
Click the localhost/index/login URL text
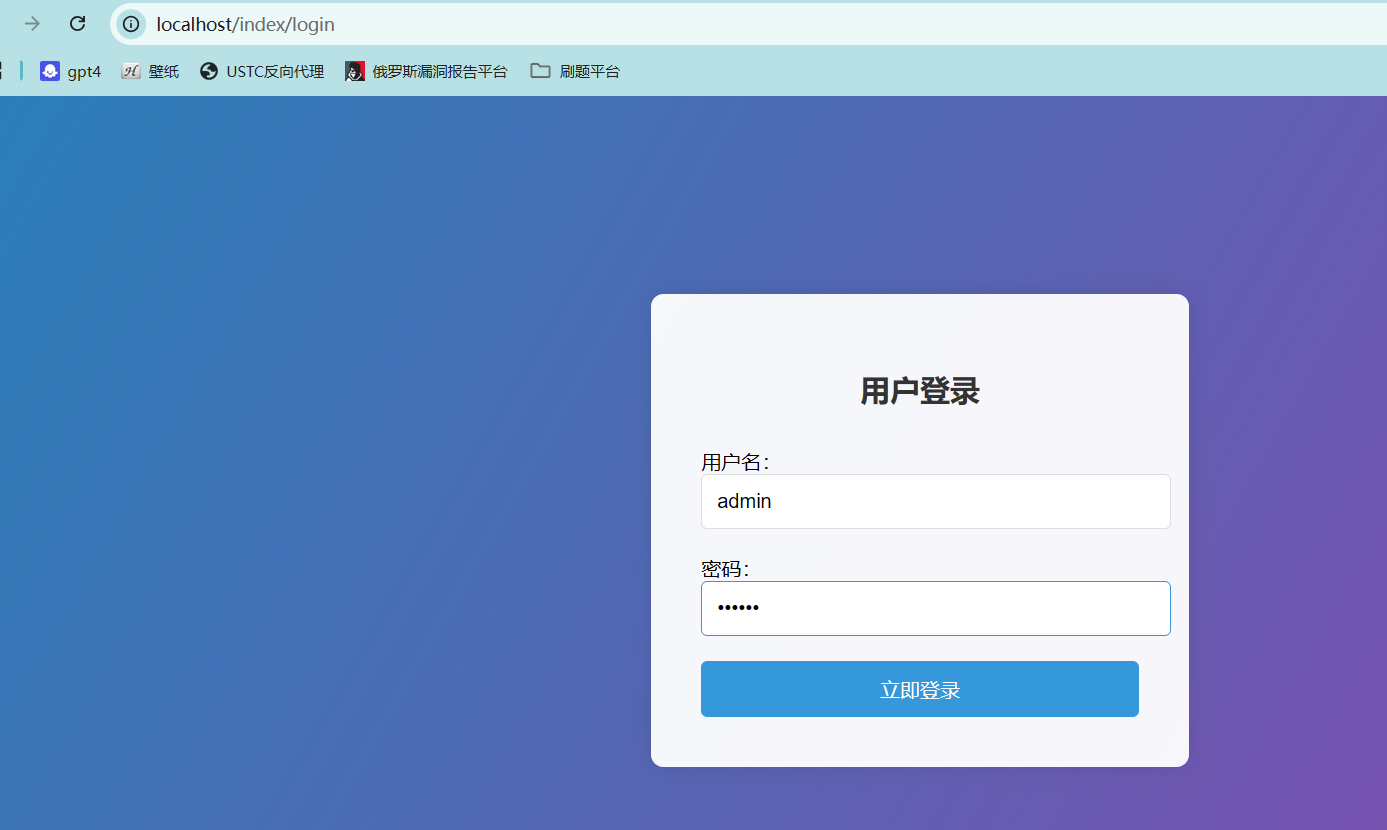(245, 24)
